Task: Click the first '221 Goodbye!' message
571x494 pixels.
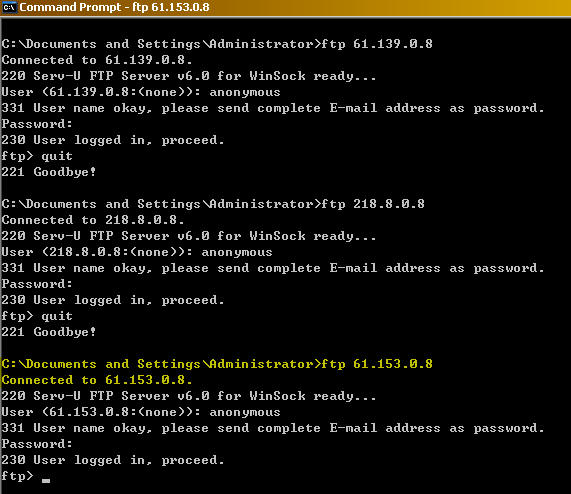Action: pos(49,172)
